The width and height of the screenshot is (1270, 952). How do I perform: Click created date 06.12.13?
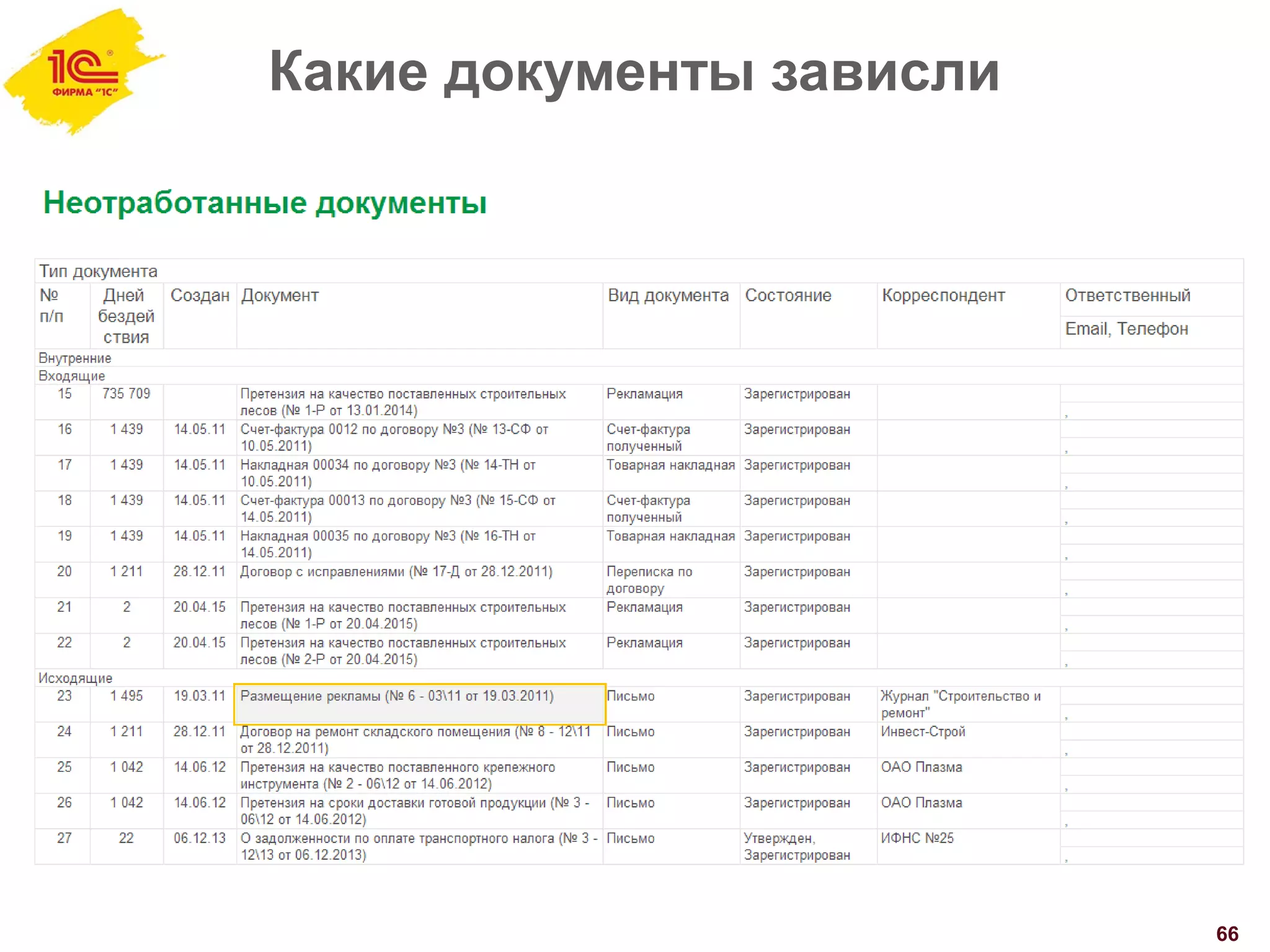tap(199, 838)
